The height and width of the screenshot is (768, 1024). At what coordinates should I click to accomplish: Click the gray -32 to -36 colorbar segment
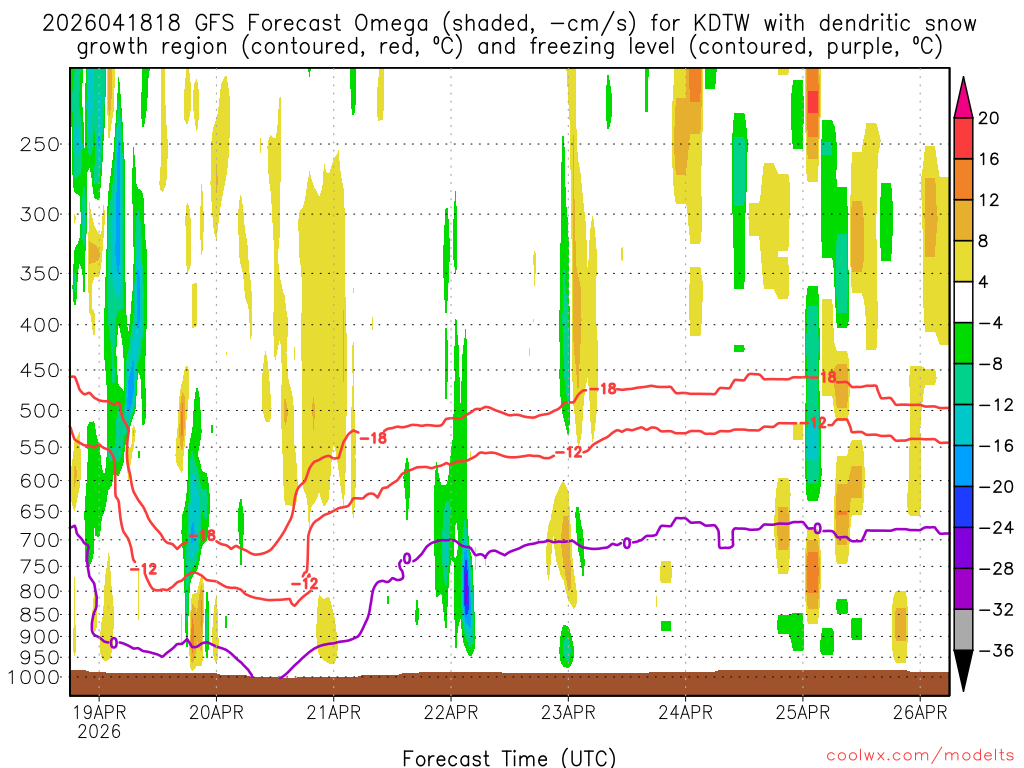963,630
